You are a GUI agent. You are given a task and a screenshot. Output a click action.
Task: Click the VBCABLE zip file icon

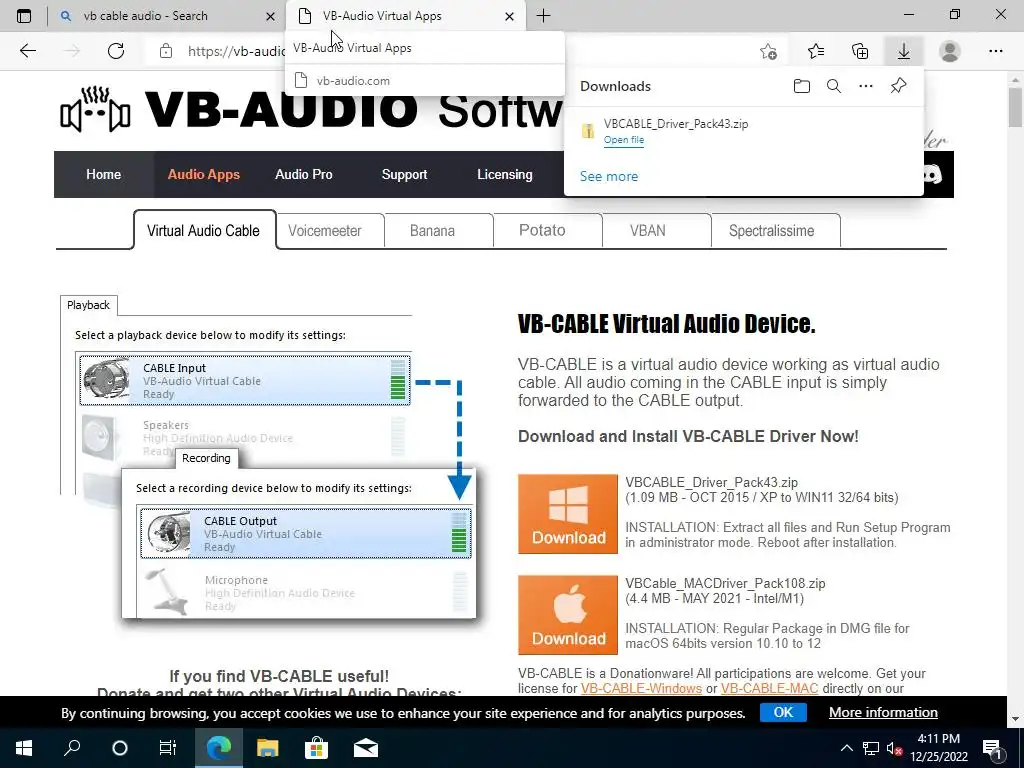588,131
